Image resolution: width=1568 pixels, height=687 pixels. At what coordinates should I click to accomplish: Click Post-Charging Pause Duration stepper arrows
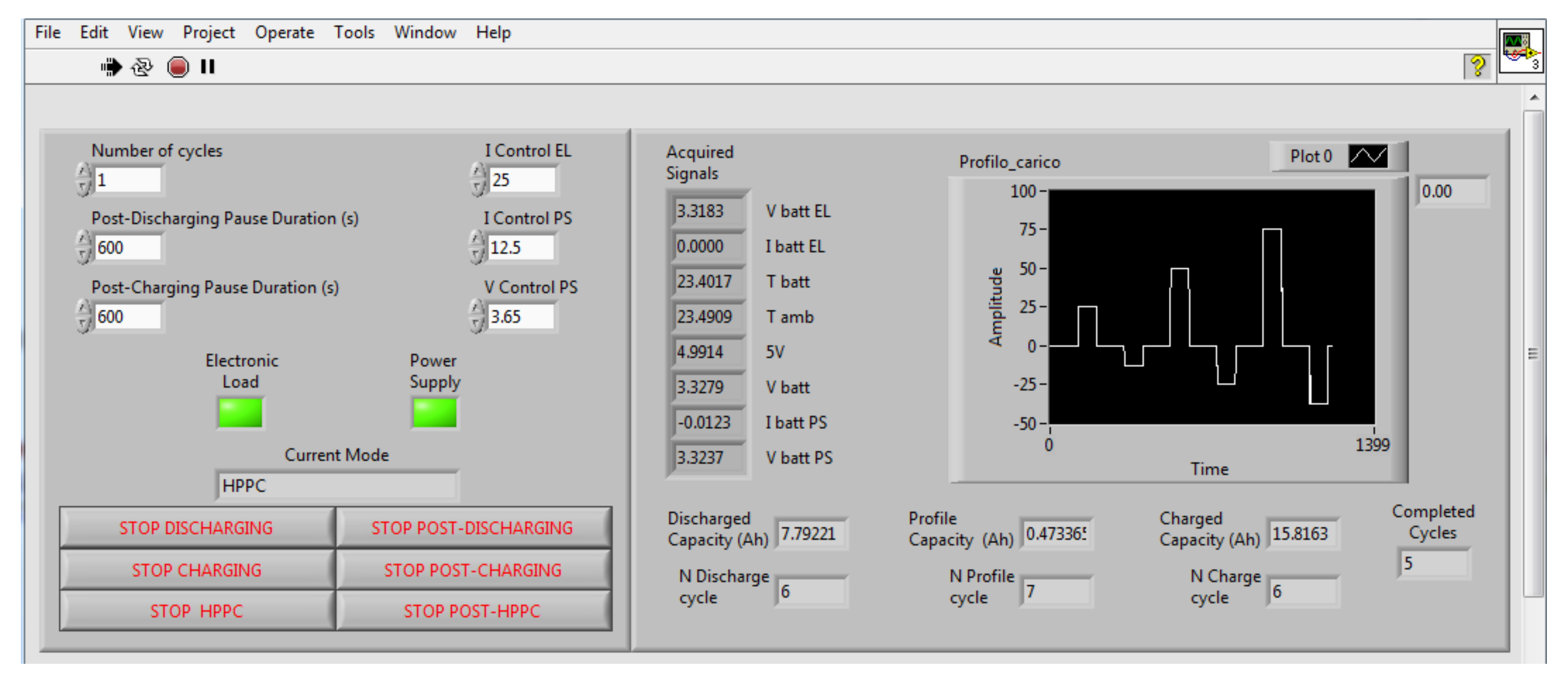click(84, 316)
